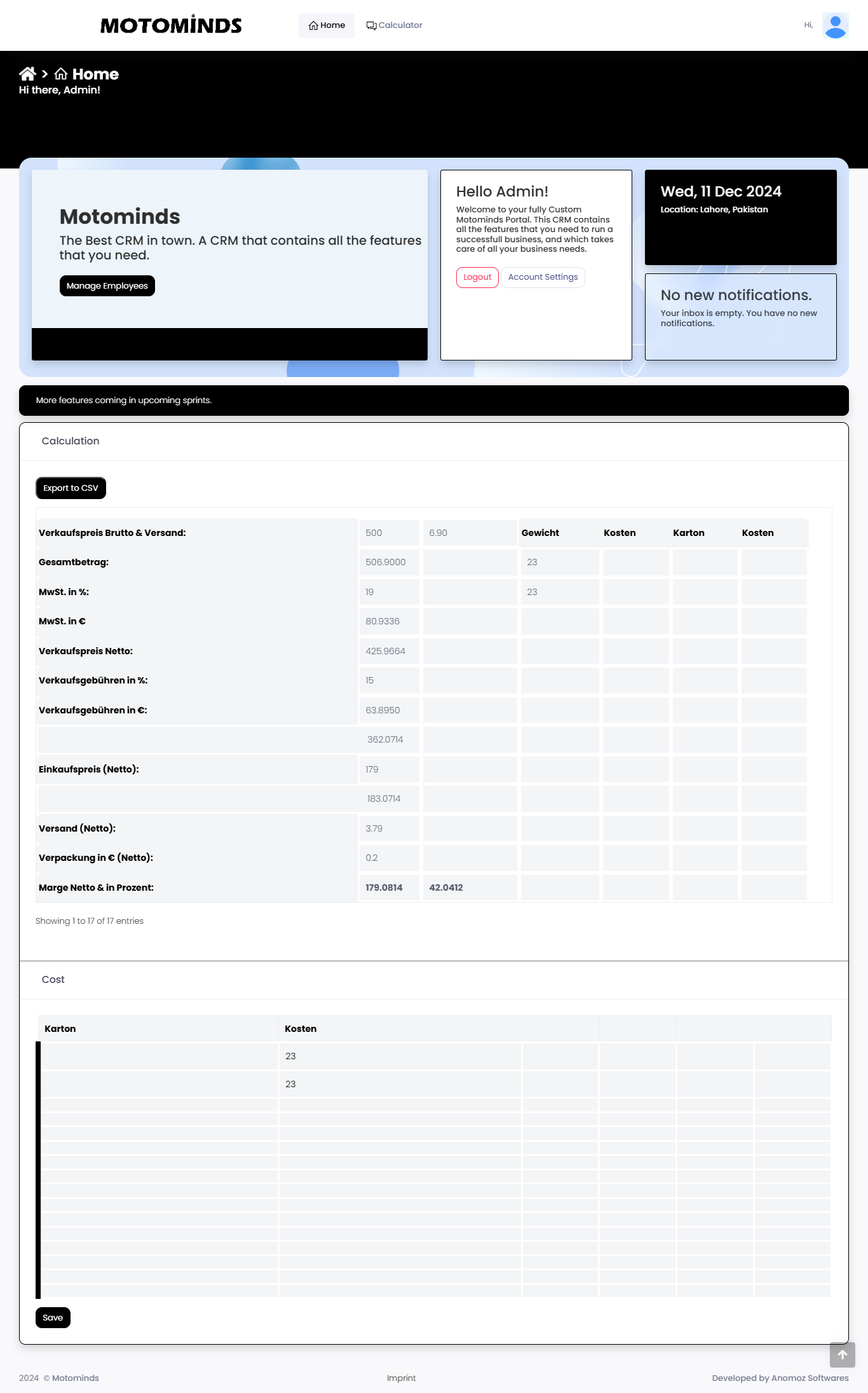Open the Home navigation tab
Viewport: 868px width, 1393px height.
click(x=327, y=25)
